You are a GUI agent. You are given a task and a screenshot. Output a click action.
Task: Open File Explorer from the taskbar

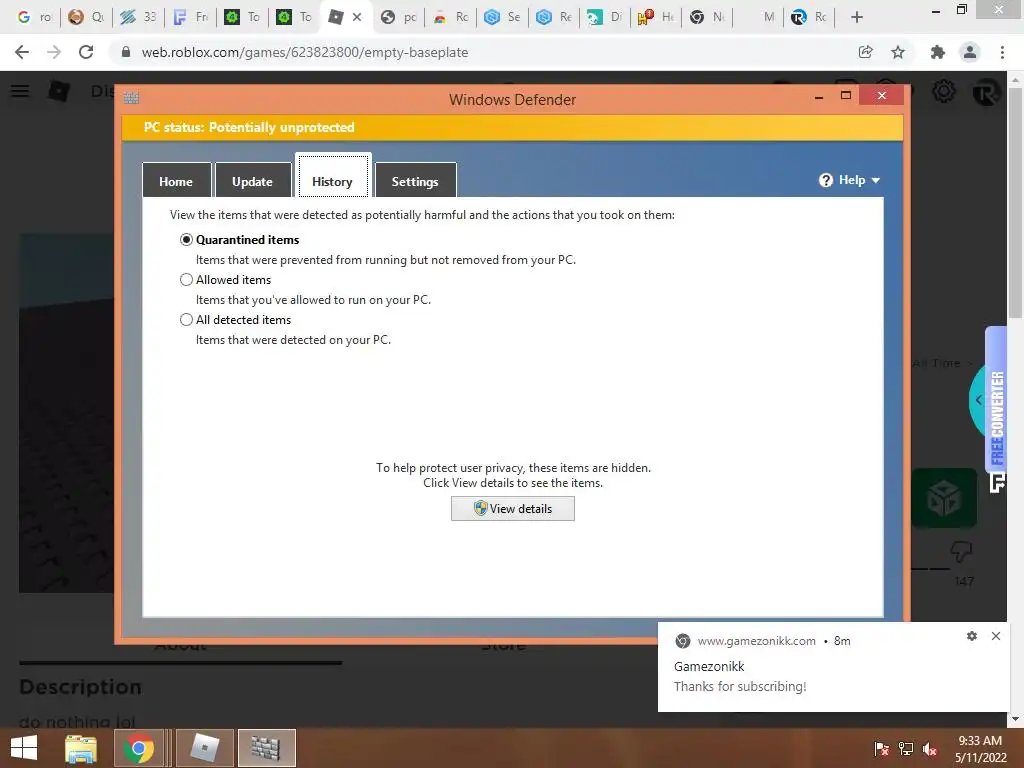[81, 748]
